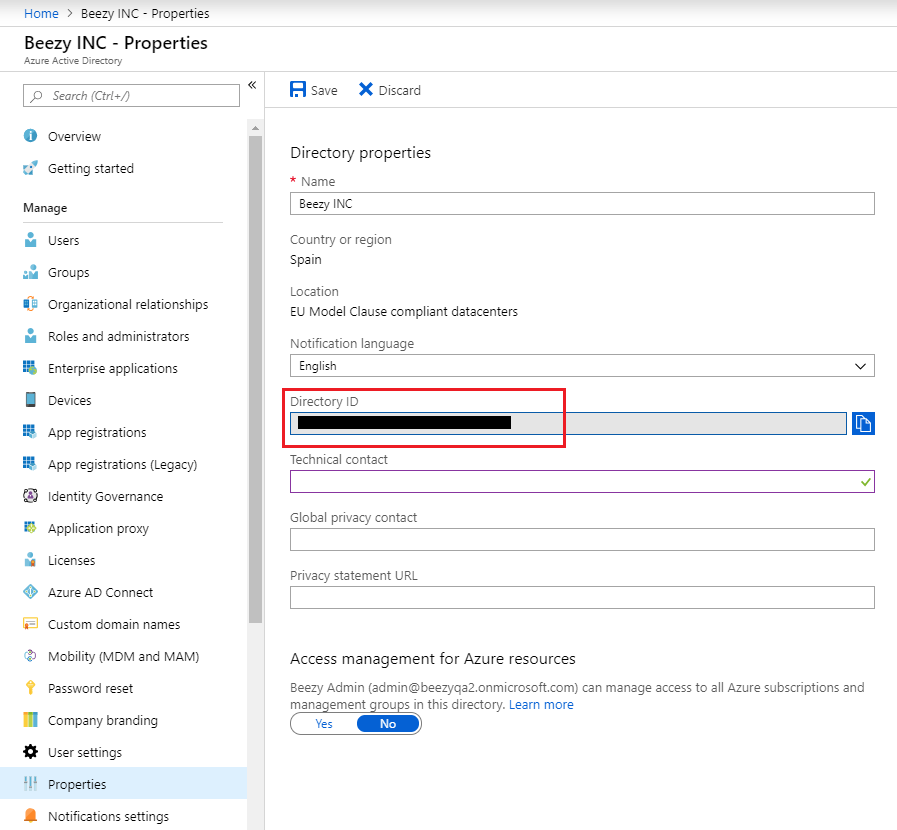Click the Technical contact field
The image size is (897, 830).
582,482
